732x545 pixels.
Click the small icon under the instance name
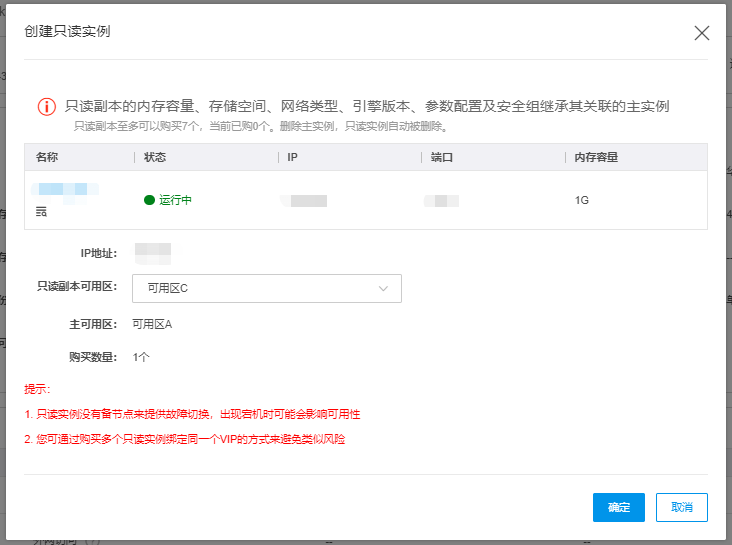41,212
